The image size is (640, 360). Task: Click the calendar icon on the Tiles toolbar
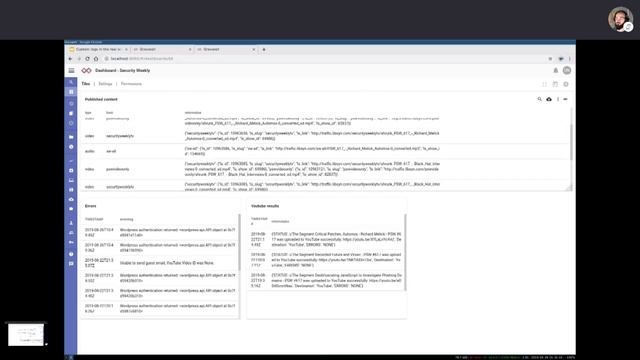(555, 84)
